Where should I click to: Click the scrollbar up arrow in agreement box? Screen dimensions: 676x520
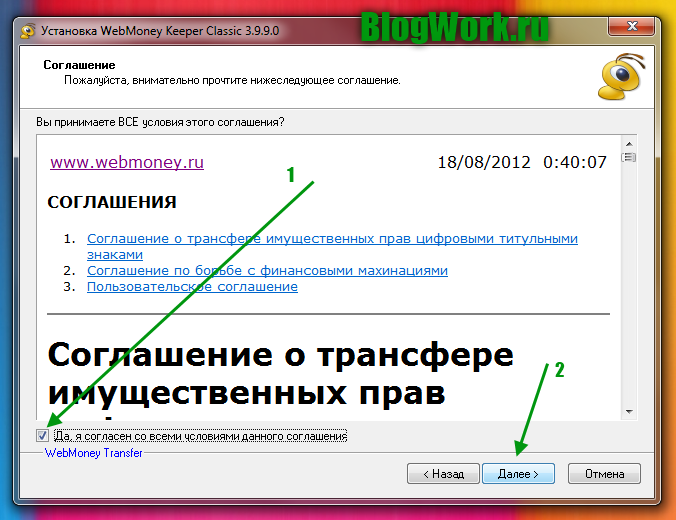(x=629, y=144)
